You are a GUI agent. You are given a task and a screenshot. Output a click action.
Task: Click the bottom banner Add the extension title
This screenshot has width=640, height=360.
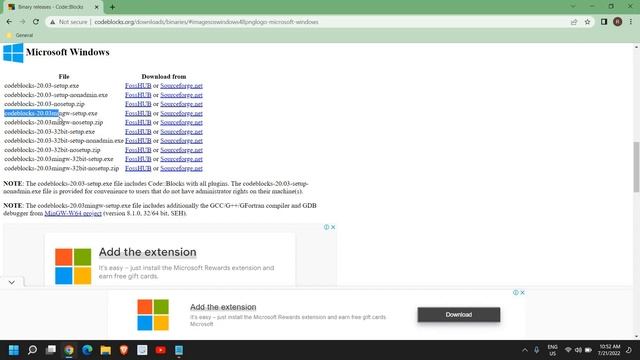(x=223, y=307)
